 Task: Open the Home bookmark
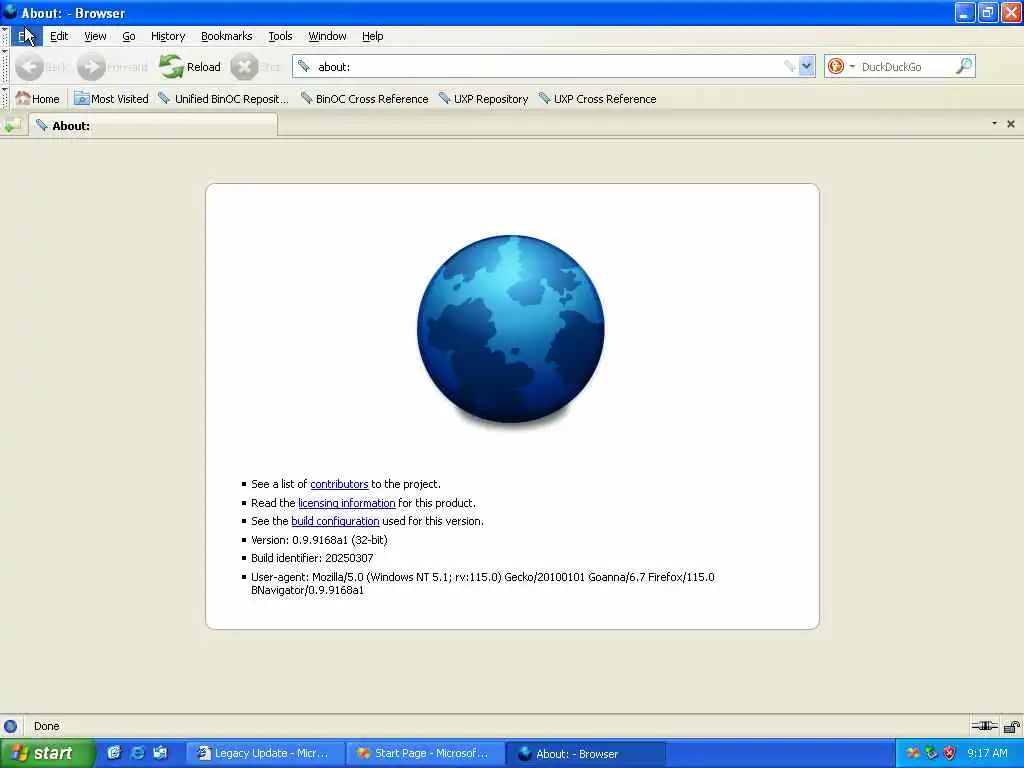click(x=38, y=99)
